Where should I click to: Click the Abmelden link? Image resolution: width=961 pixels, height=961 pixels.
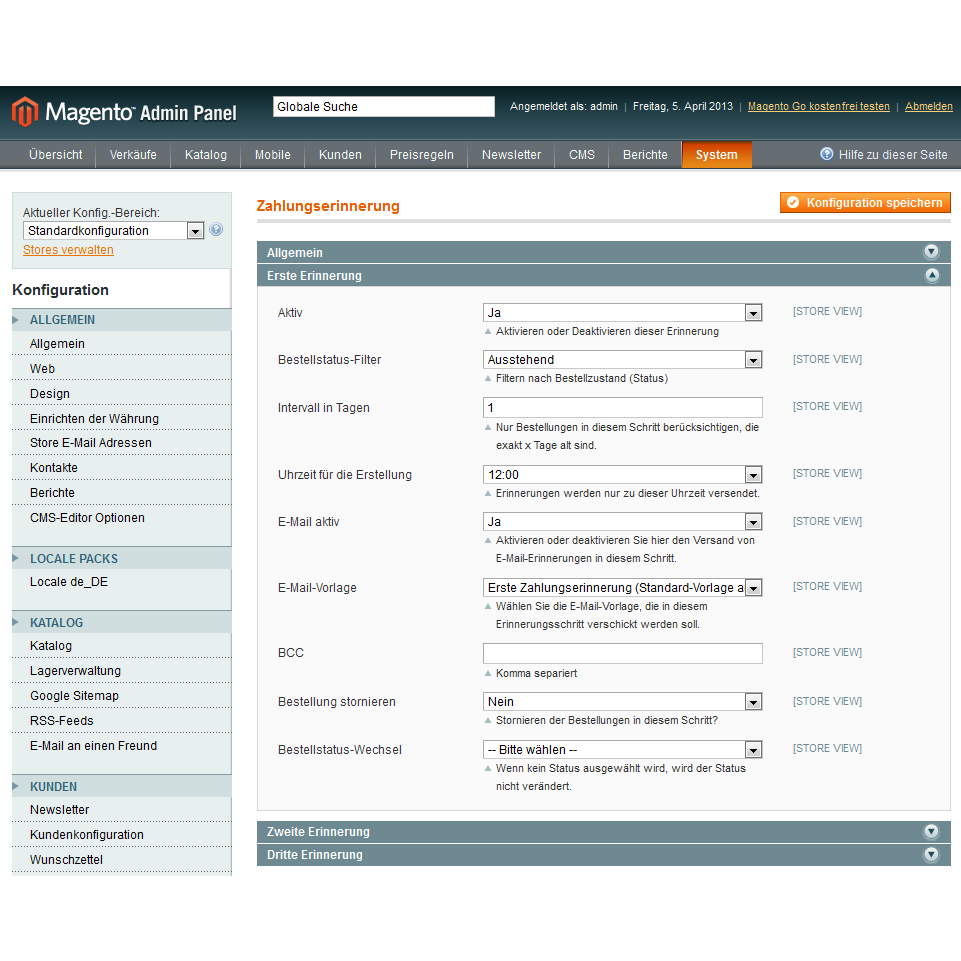pos(929,106)
